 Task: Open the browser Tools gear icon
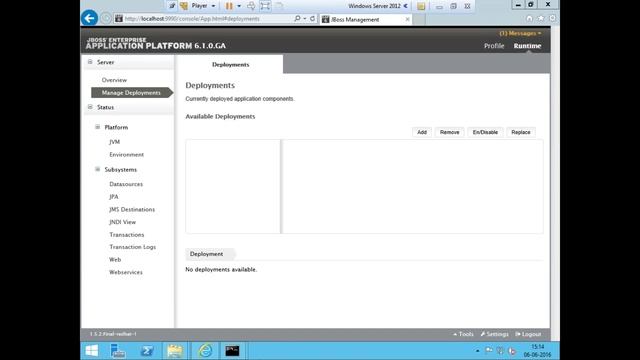coord(552,18)
